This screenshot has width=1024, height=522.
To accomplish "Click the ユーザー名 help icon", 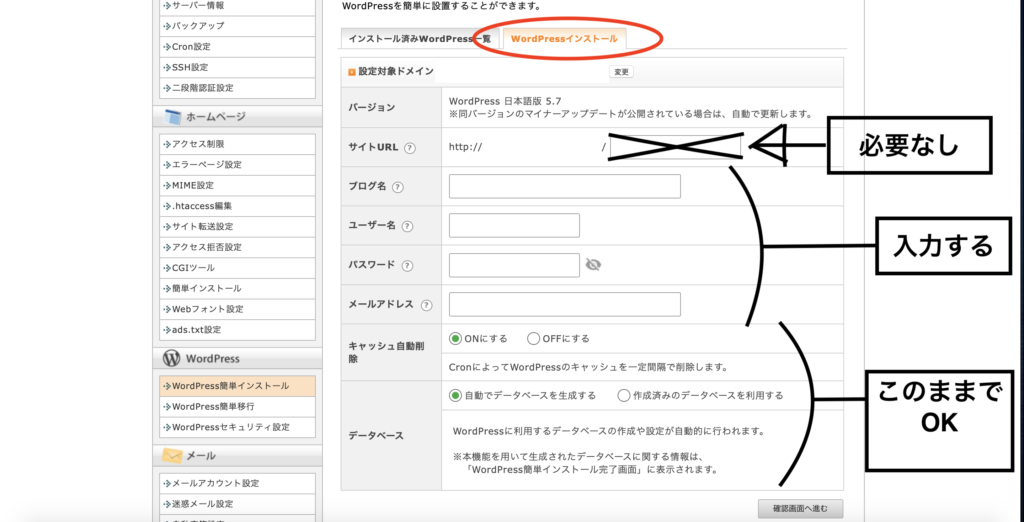I will click(x=408, y=226).
